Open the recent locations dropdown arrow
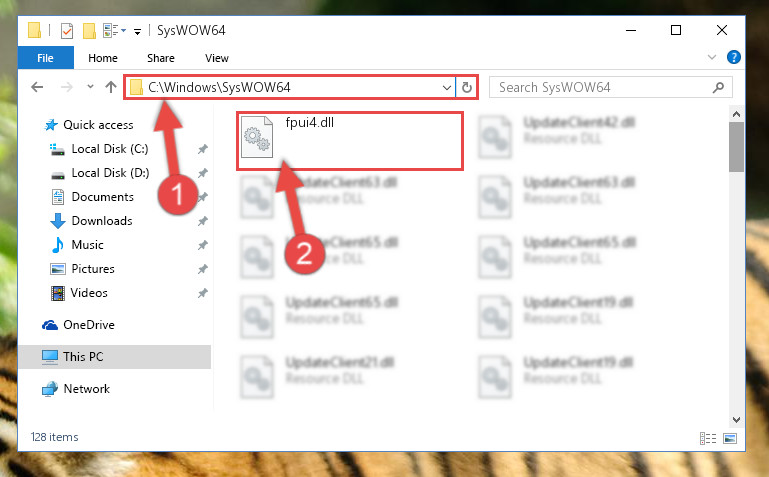Screen dimensions: 769x477 (x=90, y=87)
